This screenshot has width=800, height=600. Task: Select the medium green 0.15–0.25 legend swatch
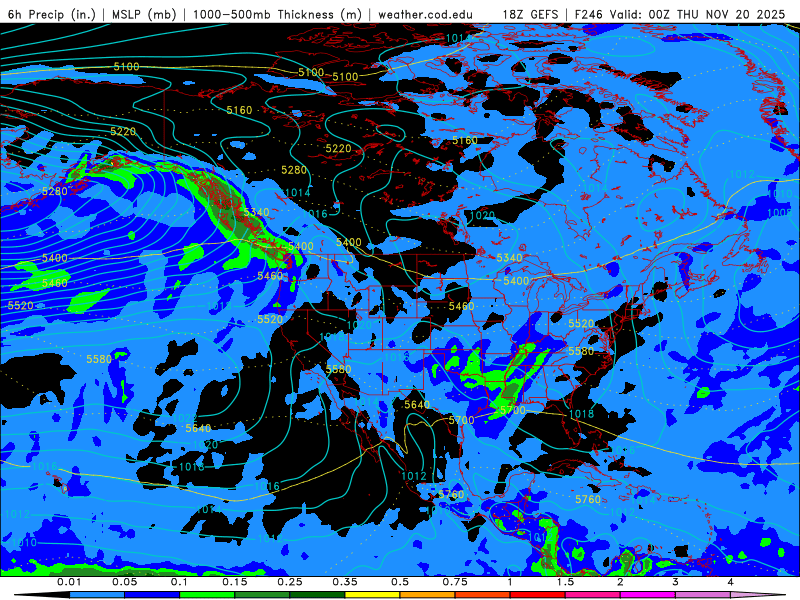click(x=262, y=595)
